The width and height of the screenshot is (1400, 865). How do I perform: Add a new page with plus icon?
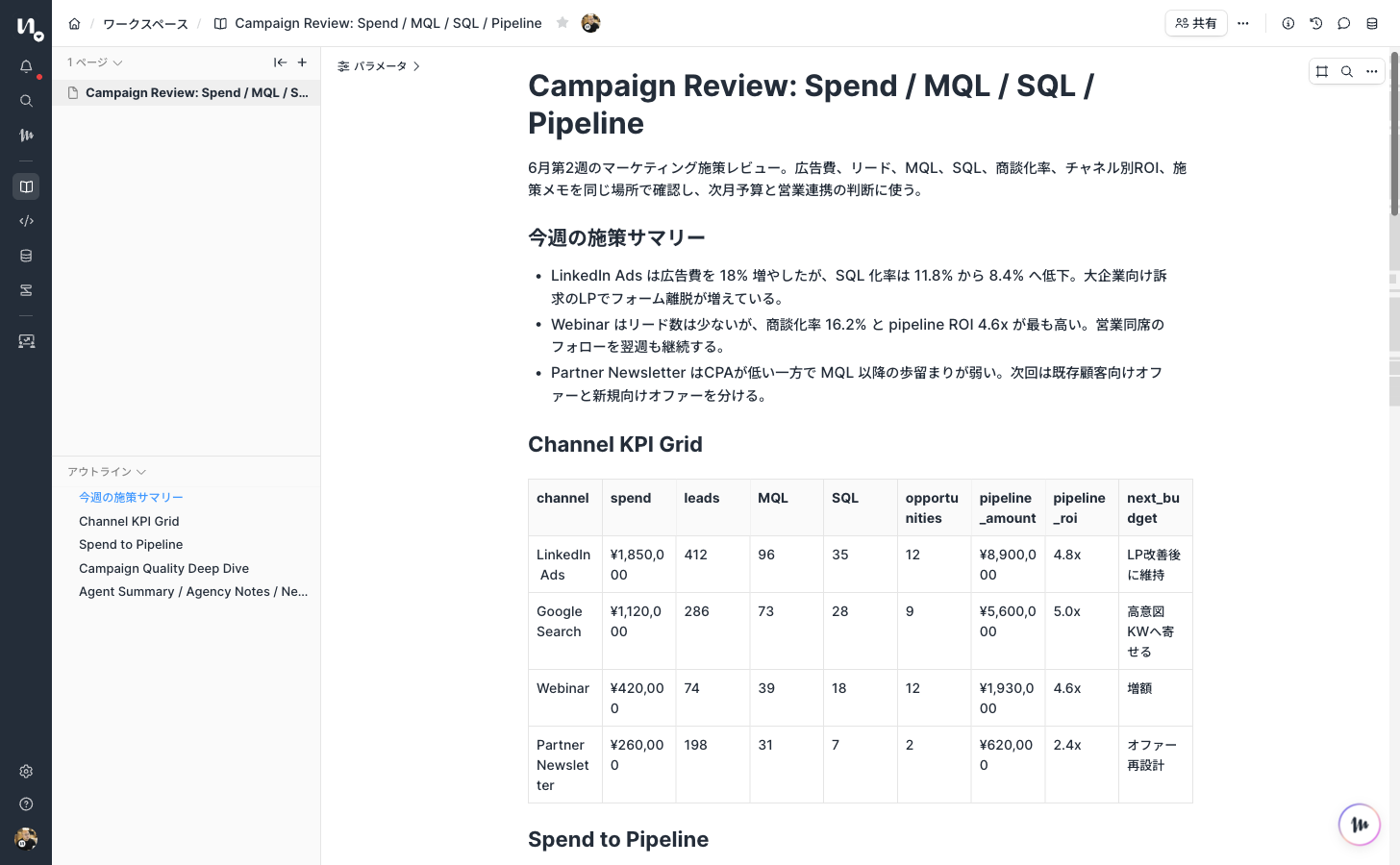click(302, 62)
